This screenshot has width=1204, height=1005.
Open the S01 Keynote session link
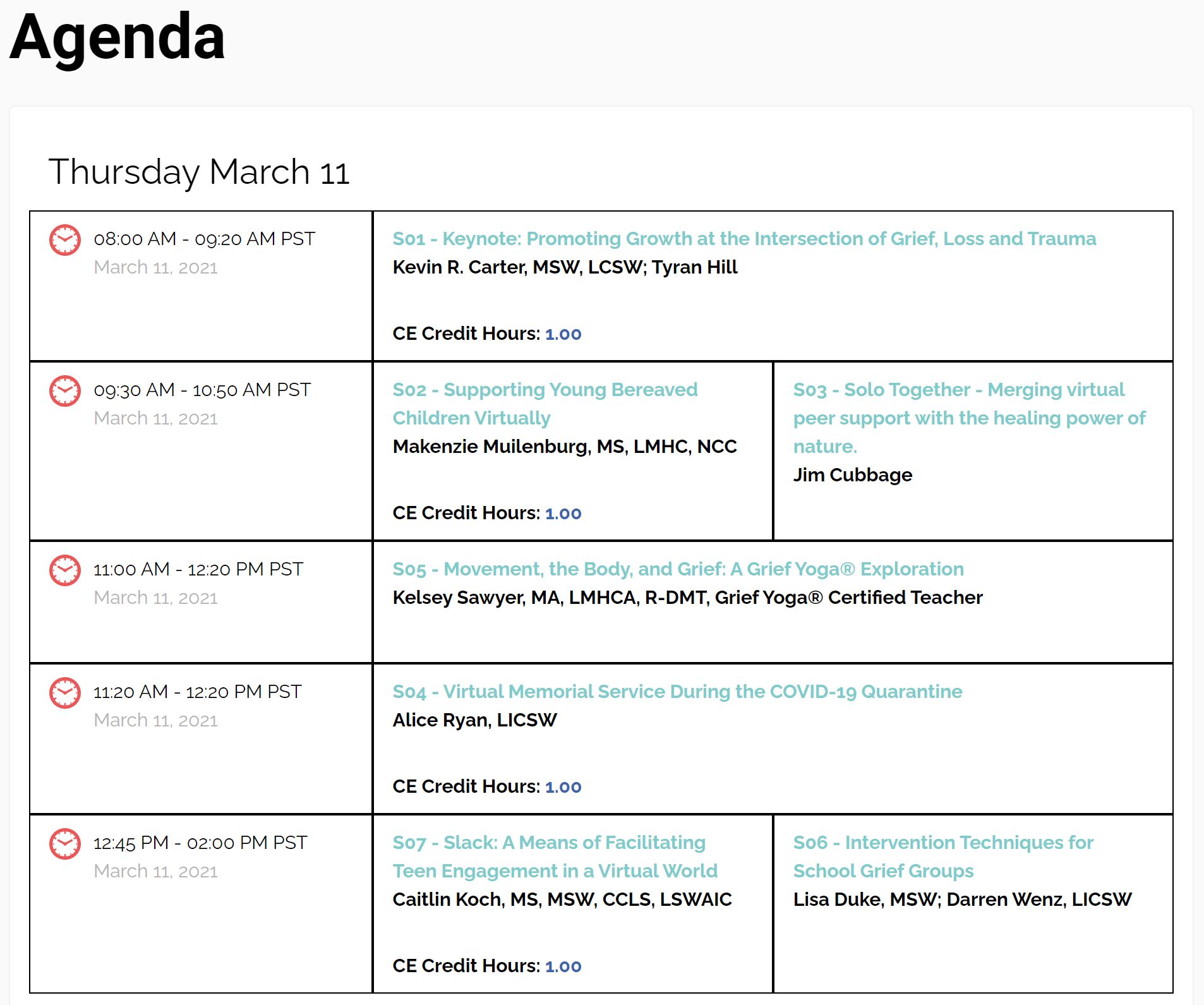coord(743,239)
